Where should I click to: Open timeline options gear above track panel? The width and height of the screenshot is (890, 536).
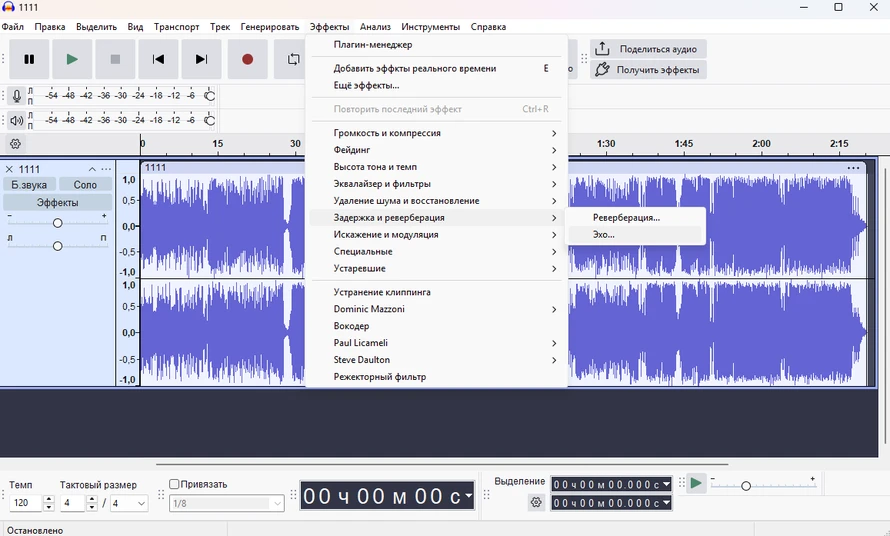tap(15, 144)
